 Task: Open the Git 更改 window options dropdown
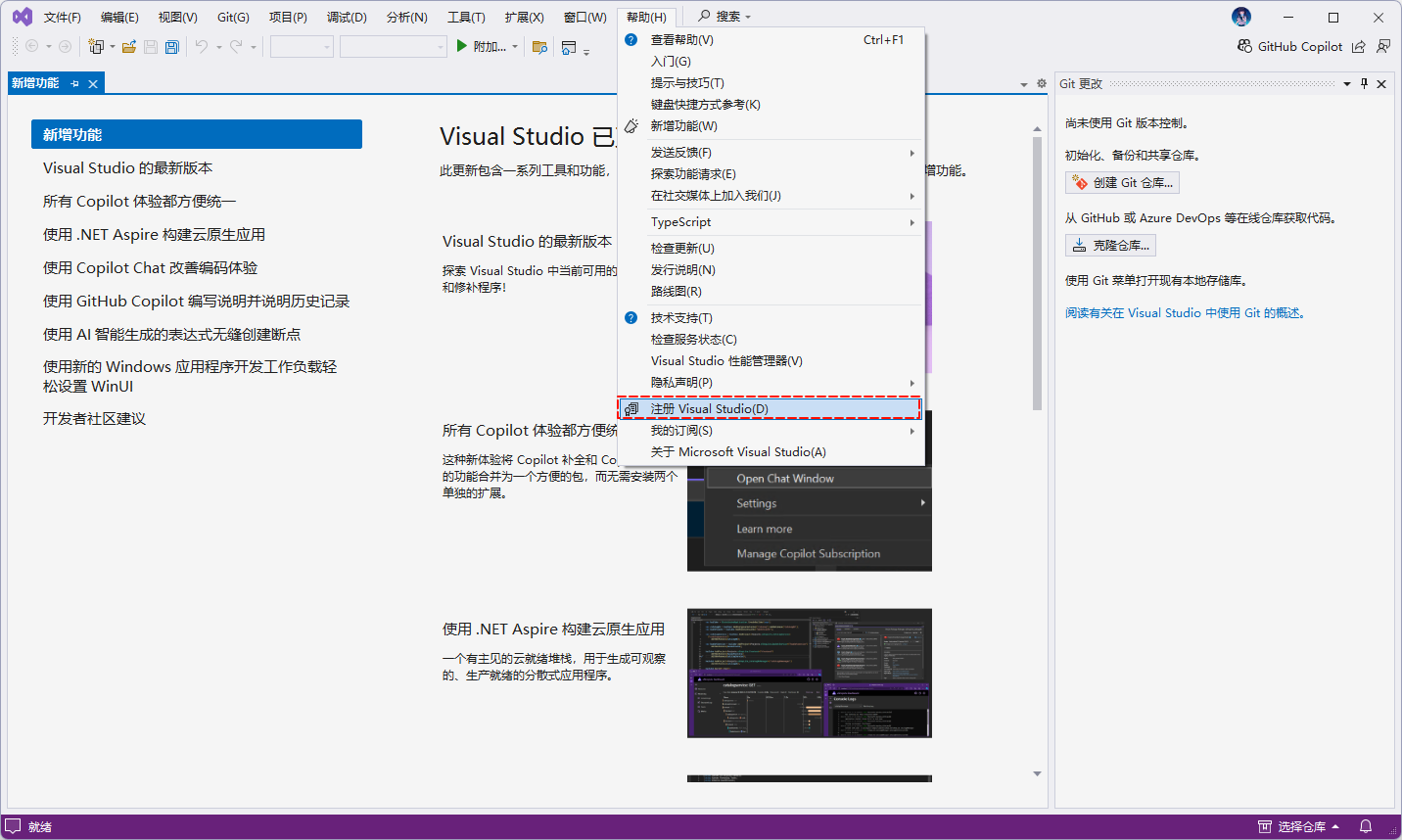click(x=1347, y=84)
